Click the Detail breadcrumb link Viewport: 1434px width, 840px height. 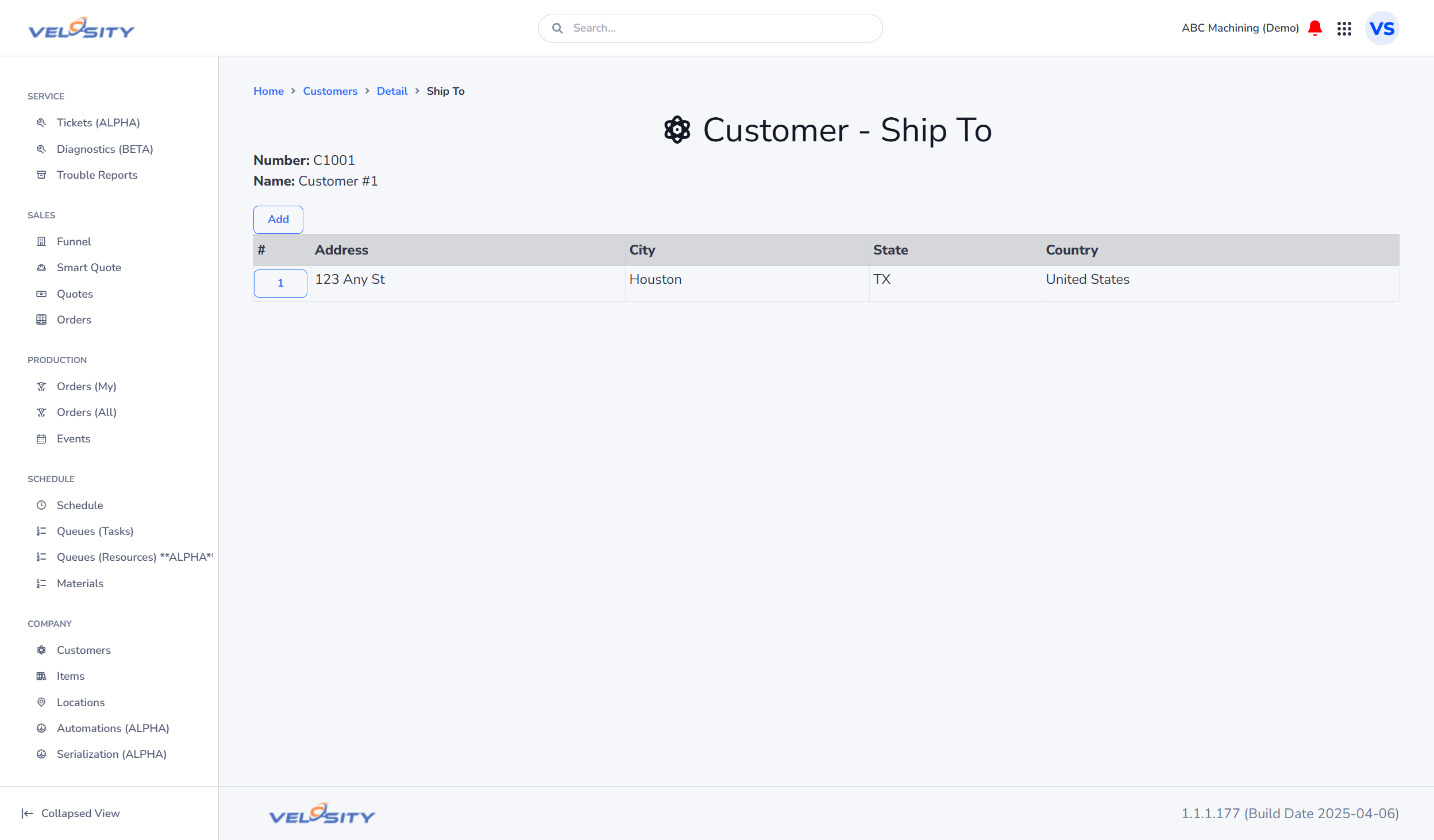click(x=392, y=91)
